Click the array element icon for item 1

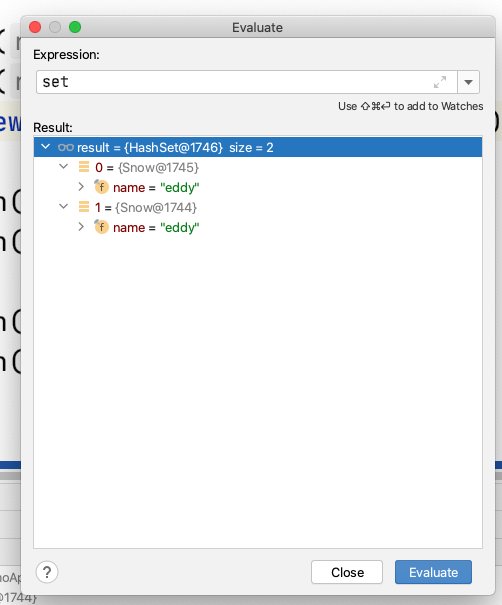[x=84, y=207]
